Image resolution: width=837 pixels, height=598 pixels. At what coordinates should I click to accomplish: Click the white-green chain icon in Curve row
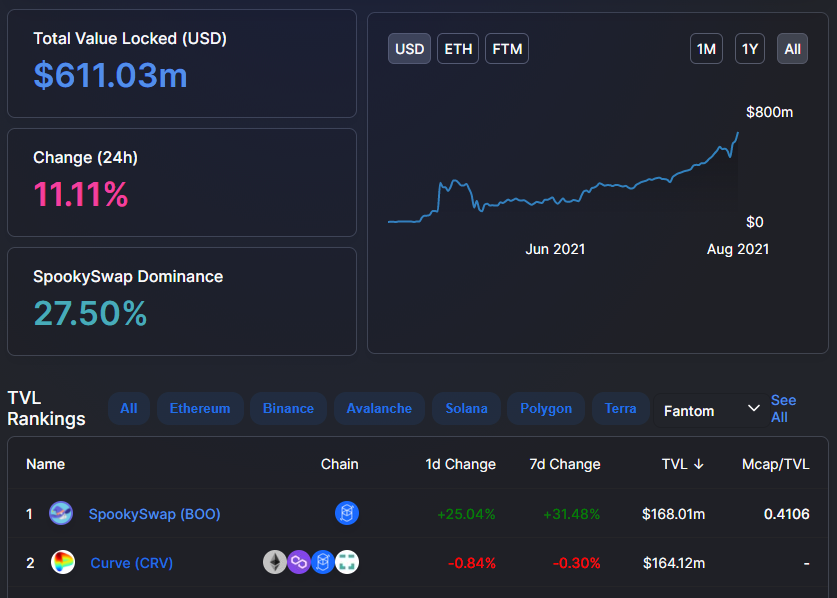tap(347, 562)
